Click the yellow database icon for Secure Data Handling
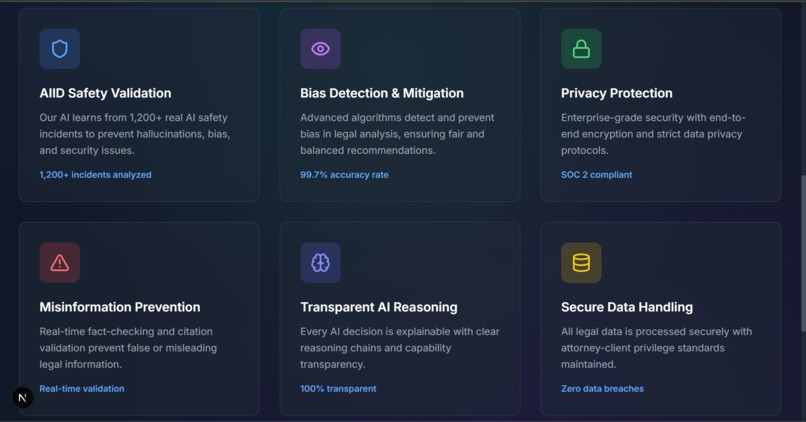Screen dimensions: 806x422 click(x=581, y=263)
